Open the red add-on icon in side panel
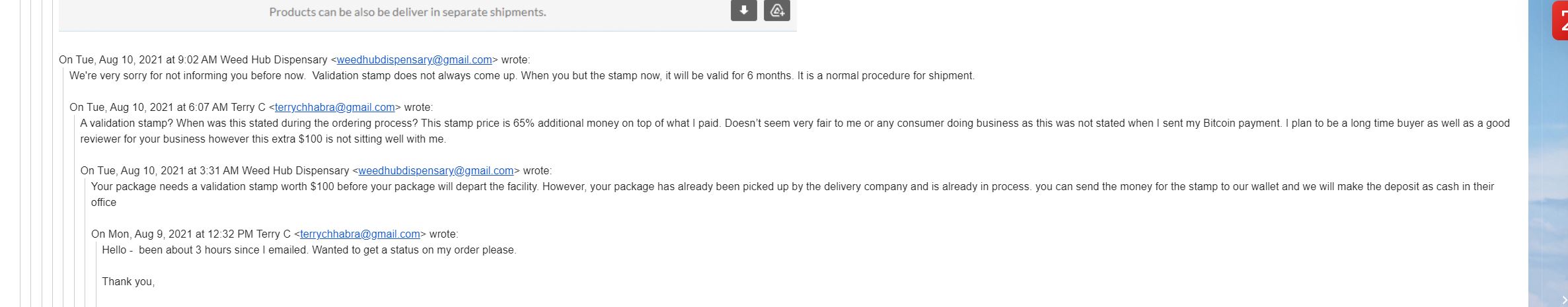Screen dimensions: 1568x307 [1560, 20]
